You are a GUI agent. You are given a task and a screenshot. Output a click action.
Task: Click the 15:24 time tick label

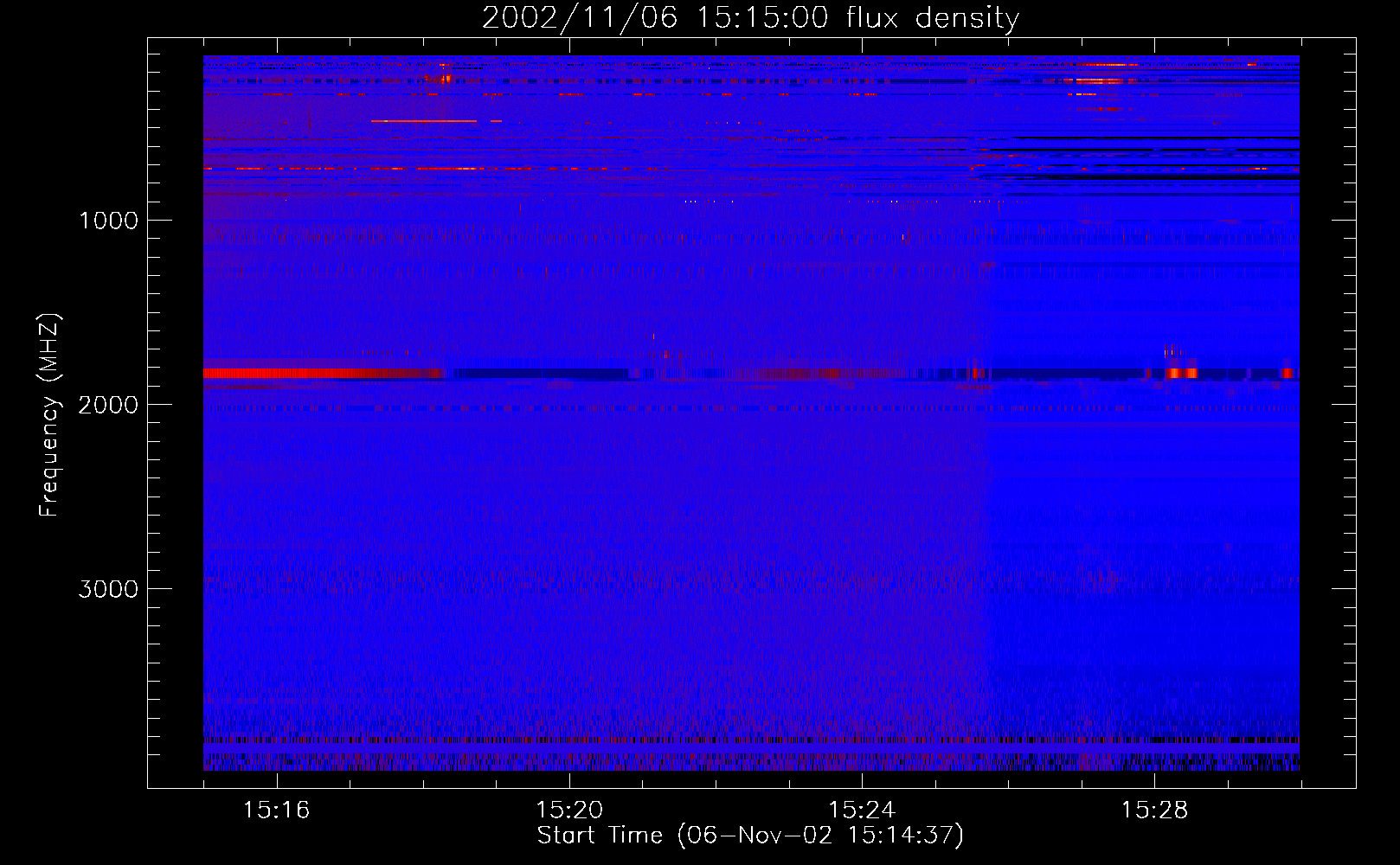[862, 811]
